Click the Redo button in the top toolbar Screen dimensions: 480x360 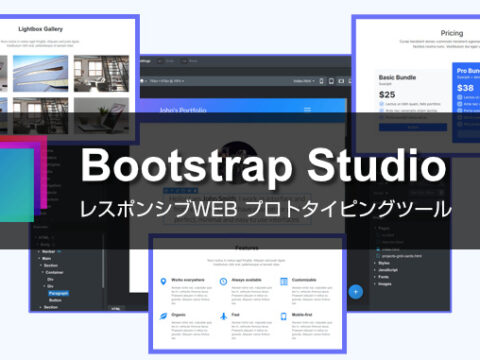(x=190, y=61)
